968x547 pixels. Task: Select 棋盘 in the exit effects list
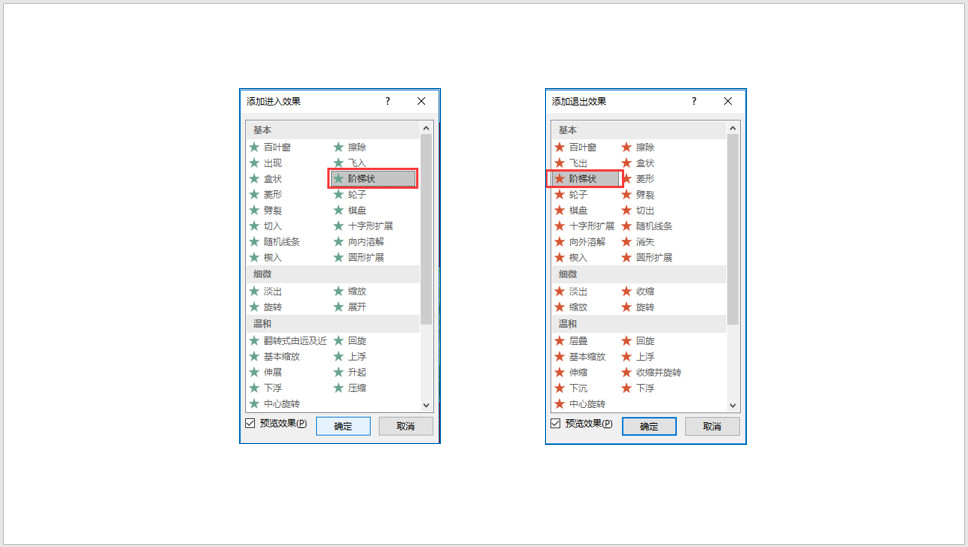coord(578,210)
